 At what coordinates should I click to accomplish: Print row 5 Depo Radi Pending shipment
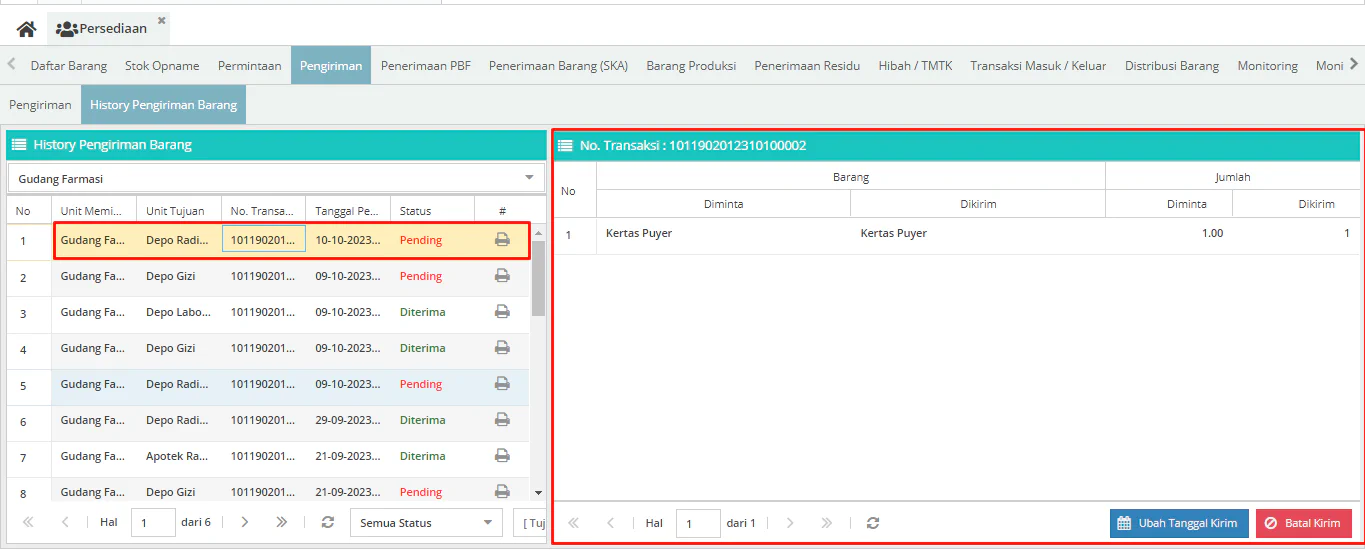502,384
